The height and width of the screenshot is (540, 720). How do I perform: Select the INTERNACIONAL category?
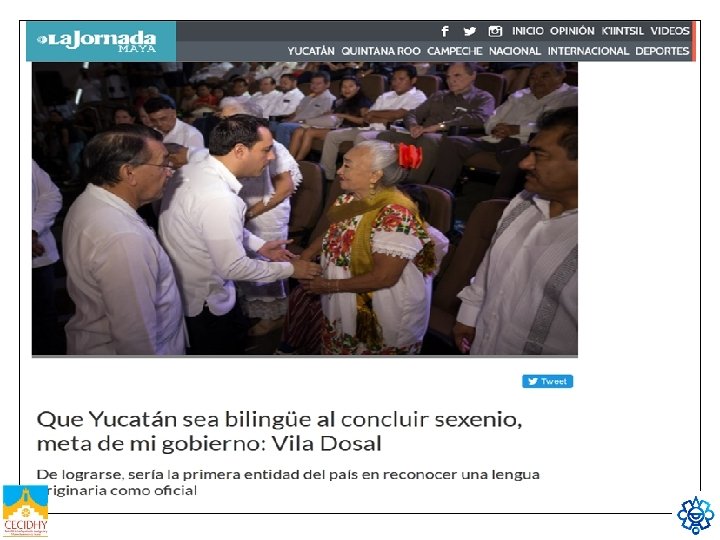588,51
